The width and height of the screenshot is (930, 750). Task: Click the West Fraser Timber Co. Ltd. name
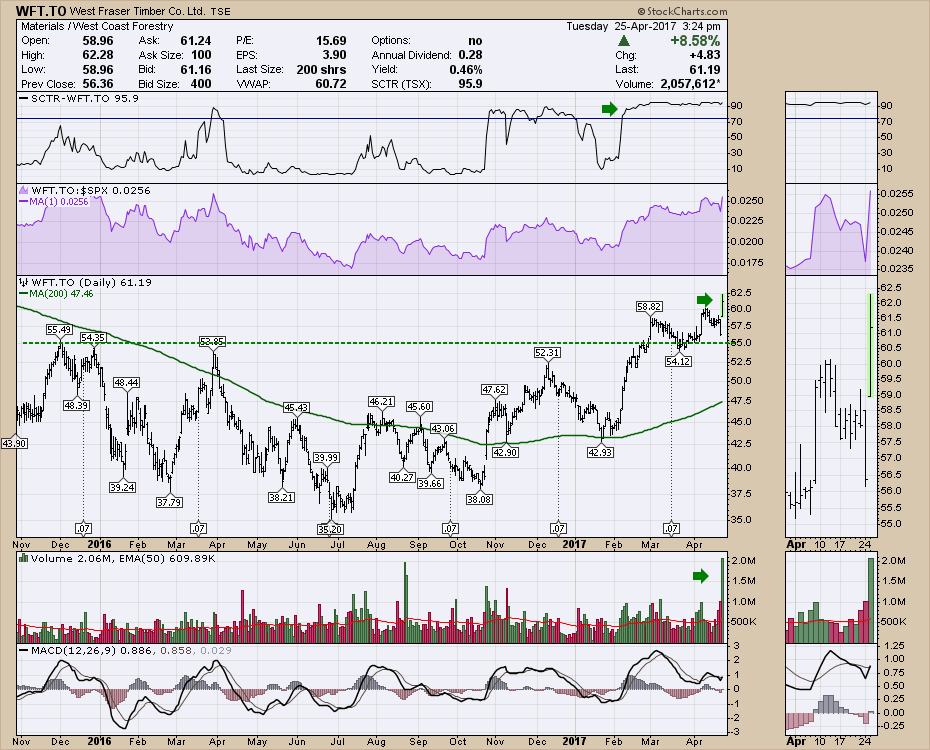pos(138,11)
